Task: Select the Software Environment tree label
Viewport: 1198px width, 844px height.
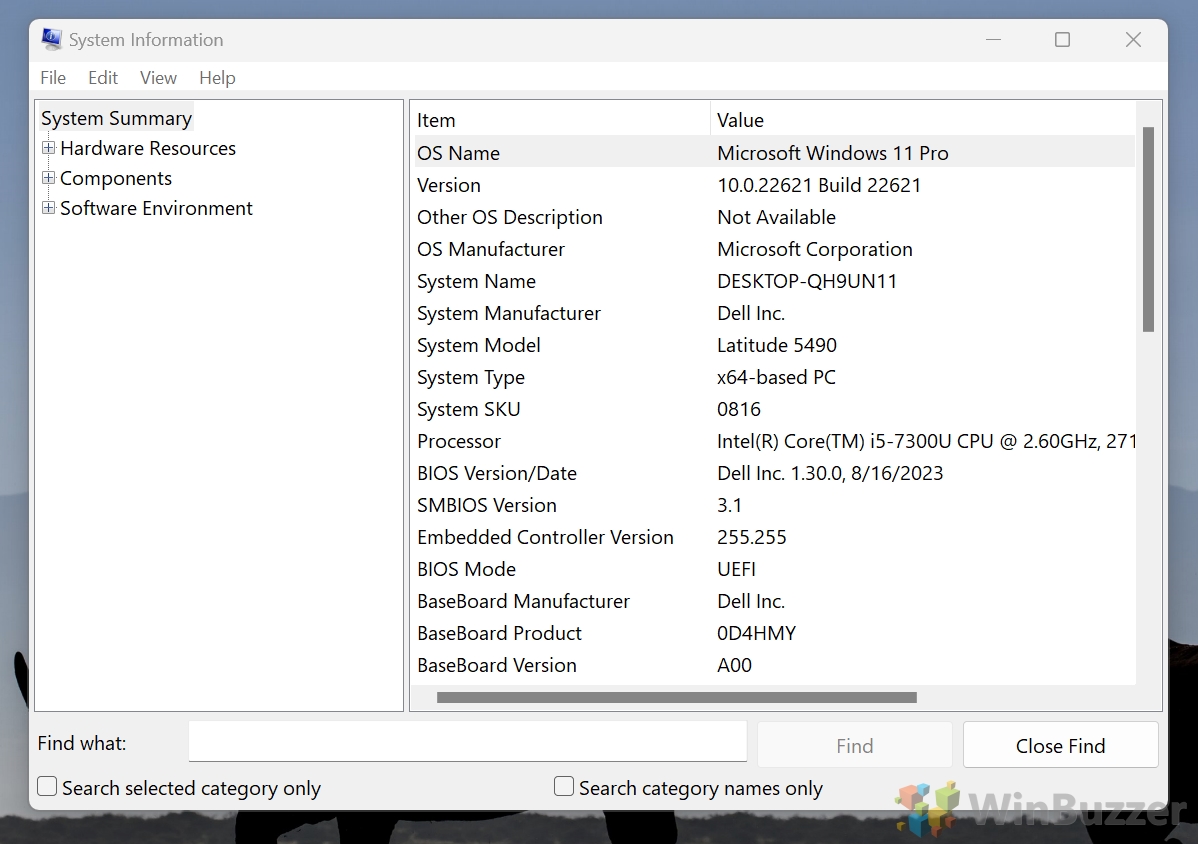Action: coord(156,209)
